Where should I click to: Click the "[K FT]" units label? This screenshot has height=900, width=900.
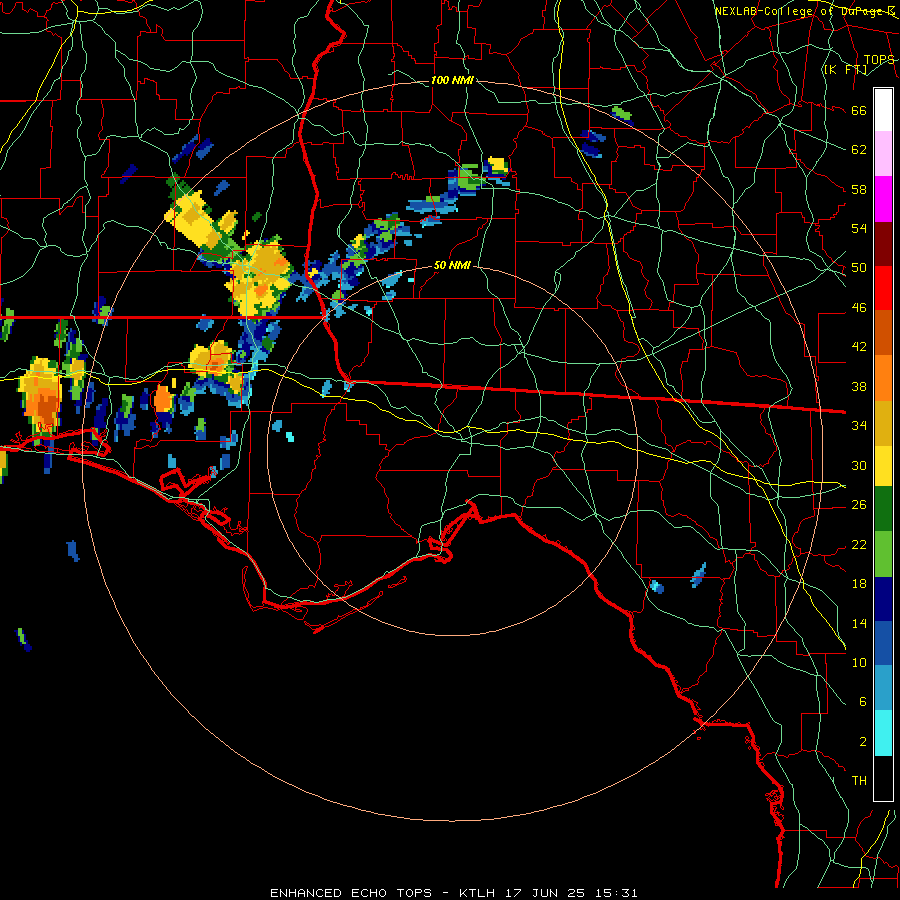(845, 69)
